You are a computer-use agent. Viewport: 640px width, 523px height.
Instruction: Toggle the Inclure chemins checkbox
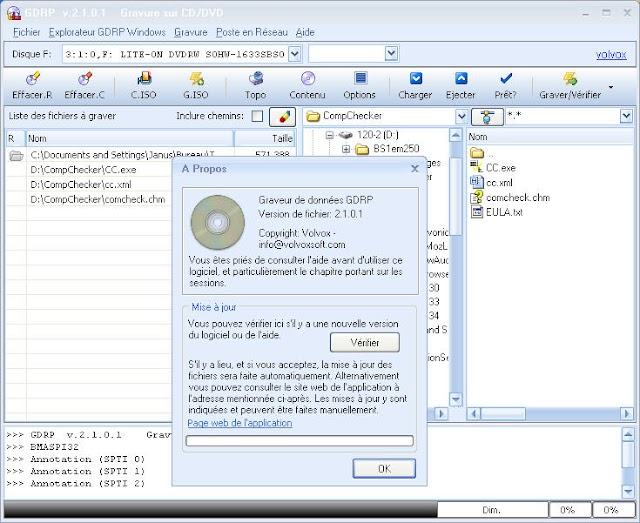(257, 116)
